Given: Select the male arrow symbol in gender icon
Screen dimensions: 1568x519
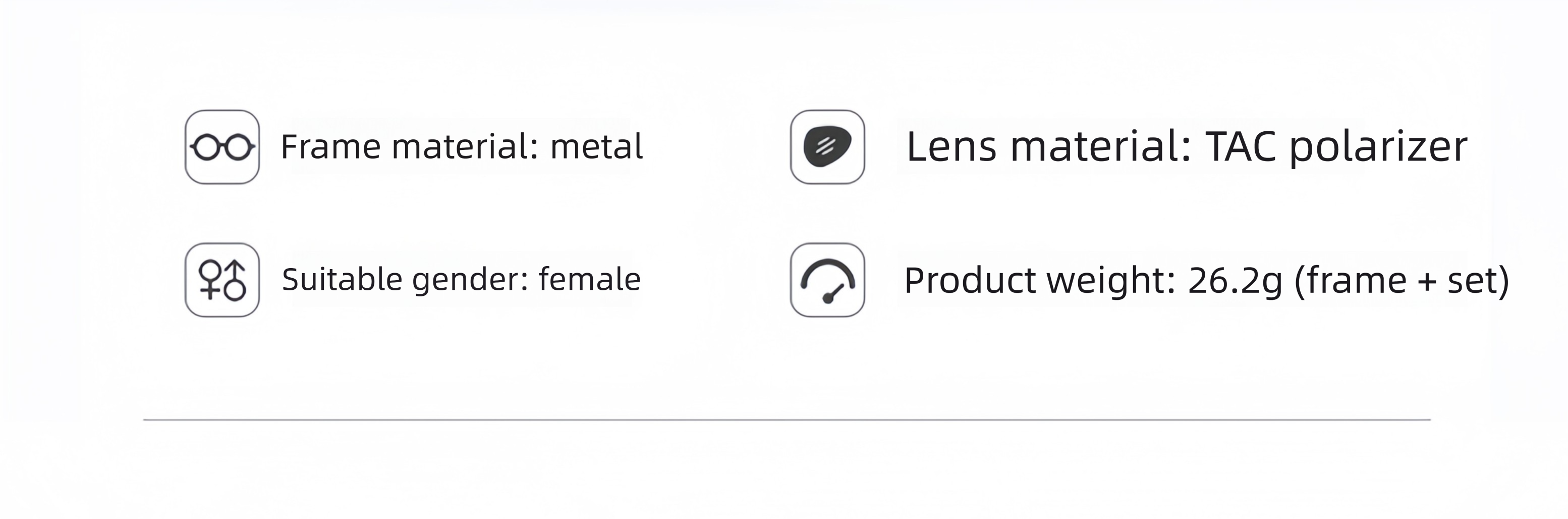Looking at the screenshot, I should point(235,280).
